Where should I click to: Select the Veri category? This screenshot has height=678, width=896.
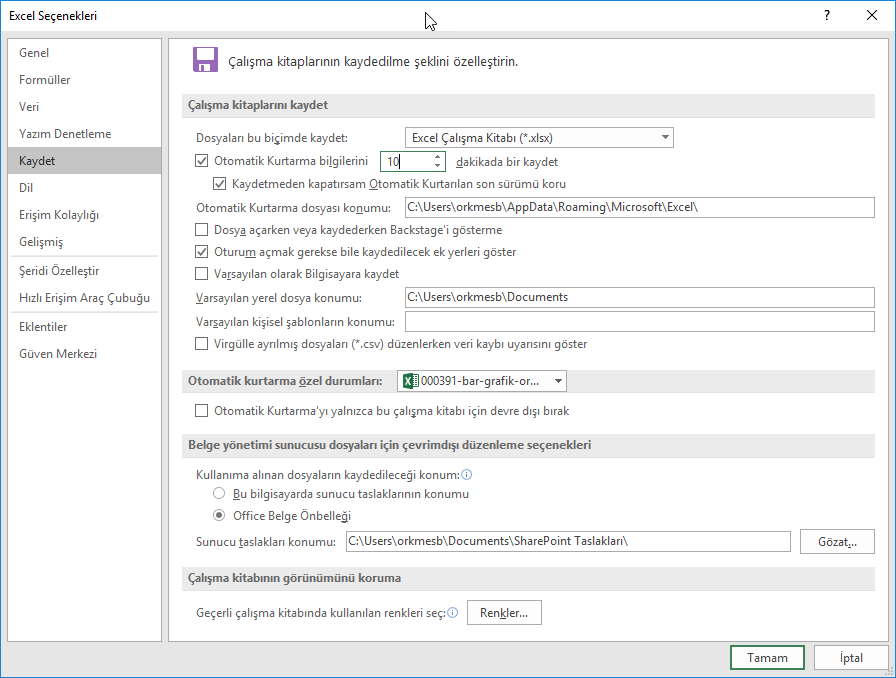(x=85, y=106)
